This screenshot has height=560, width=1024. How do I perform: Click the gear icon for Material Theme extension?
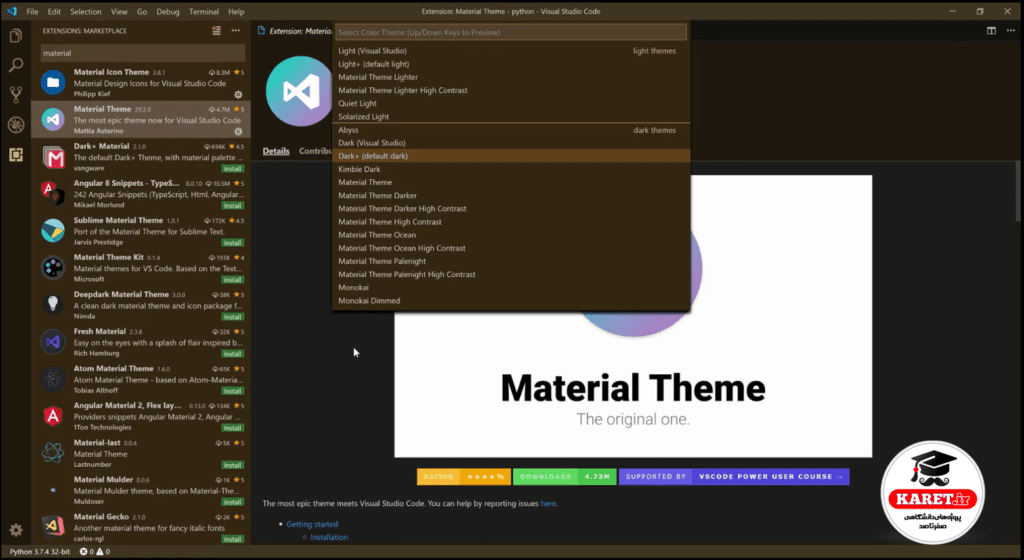238,131
